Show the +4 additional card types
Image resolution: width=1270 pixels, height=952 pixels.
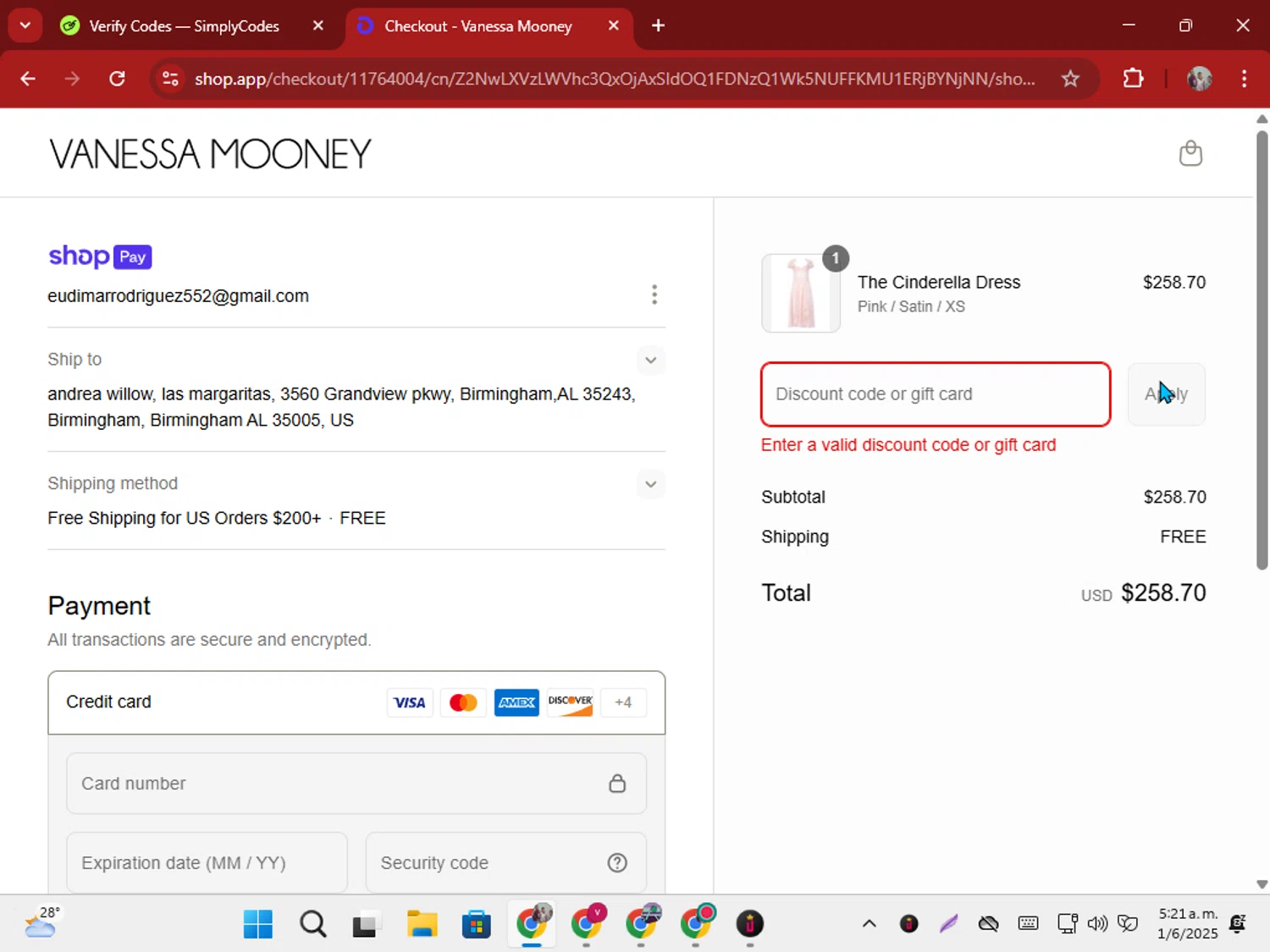pyautogui.click(x=623, y=702)
